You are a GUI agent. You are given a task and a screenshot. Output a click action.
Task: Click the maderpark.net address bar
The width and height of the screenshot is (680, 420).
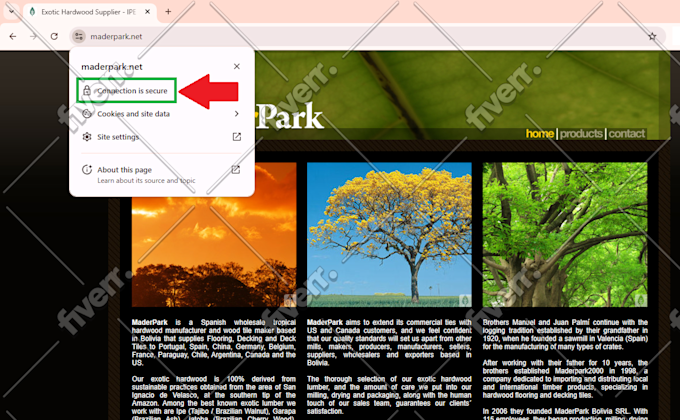coord(368,36)
